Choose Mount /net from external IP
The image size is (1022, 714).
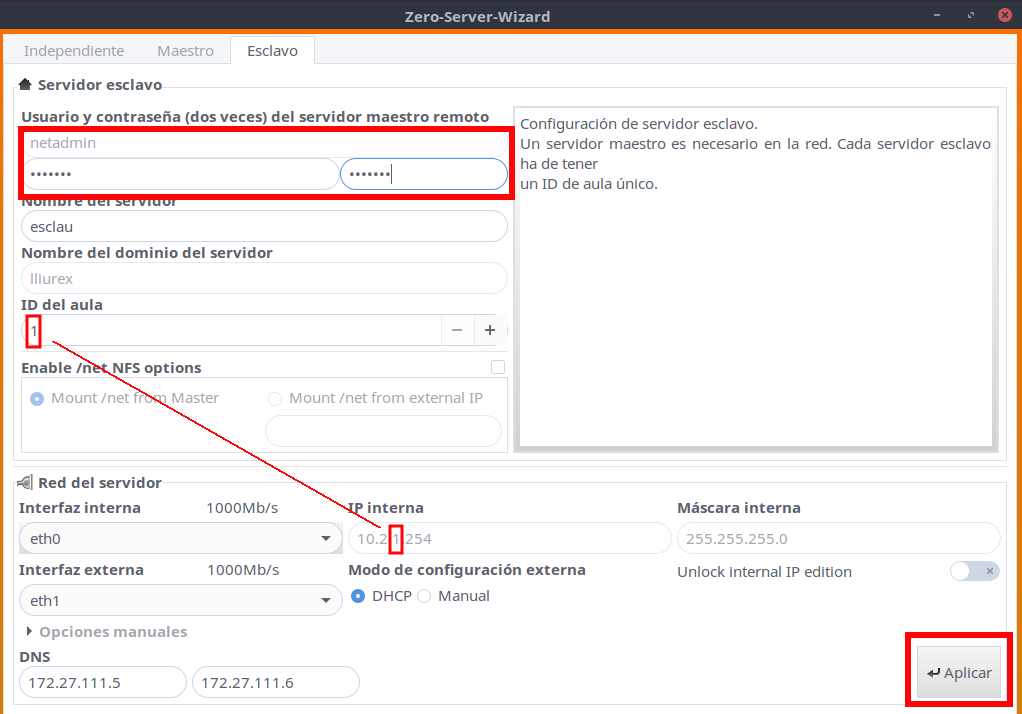pyautogui.click(x=275, y=398)
